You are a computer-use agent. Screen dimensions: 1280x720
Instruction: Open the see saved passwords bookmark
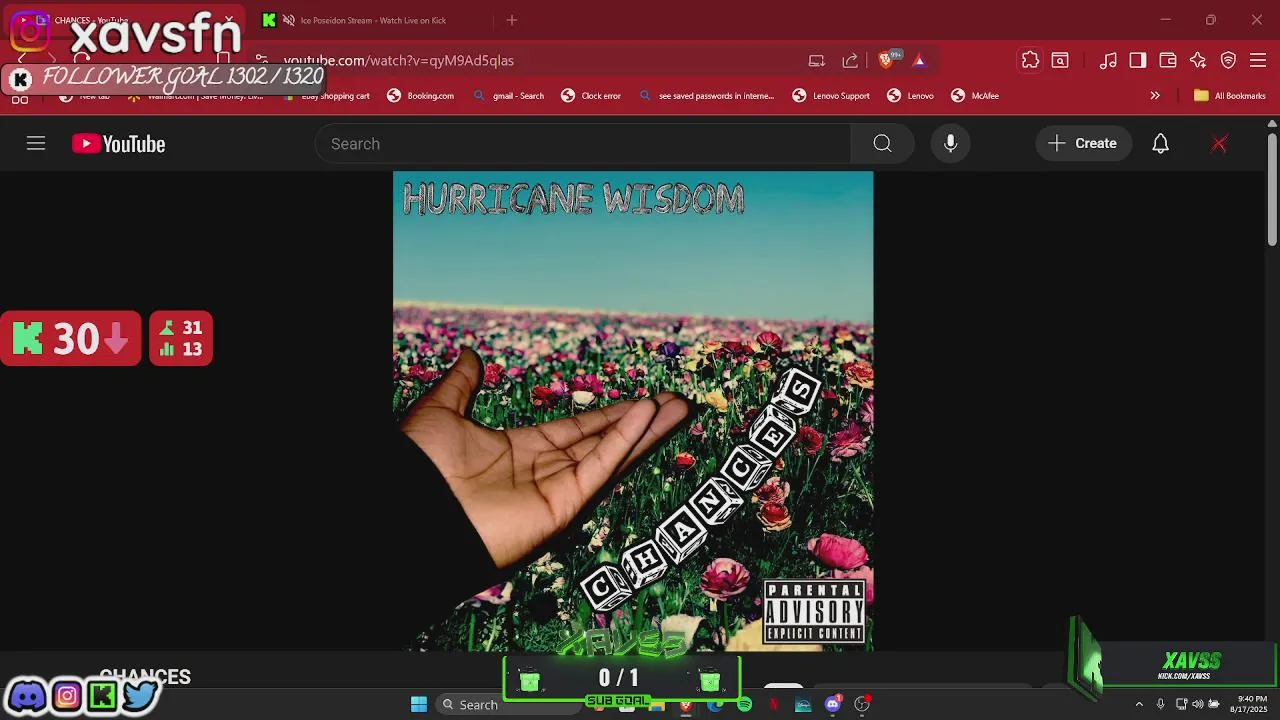(706, 96)
